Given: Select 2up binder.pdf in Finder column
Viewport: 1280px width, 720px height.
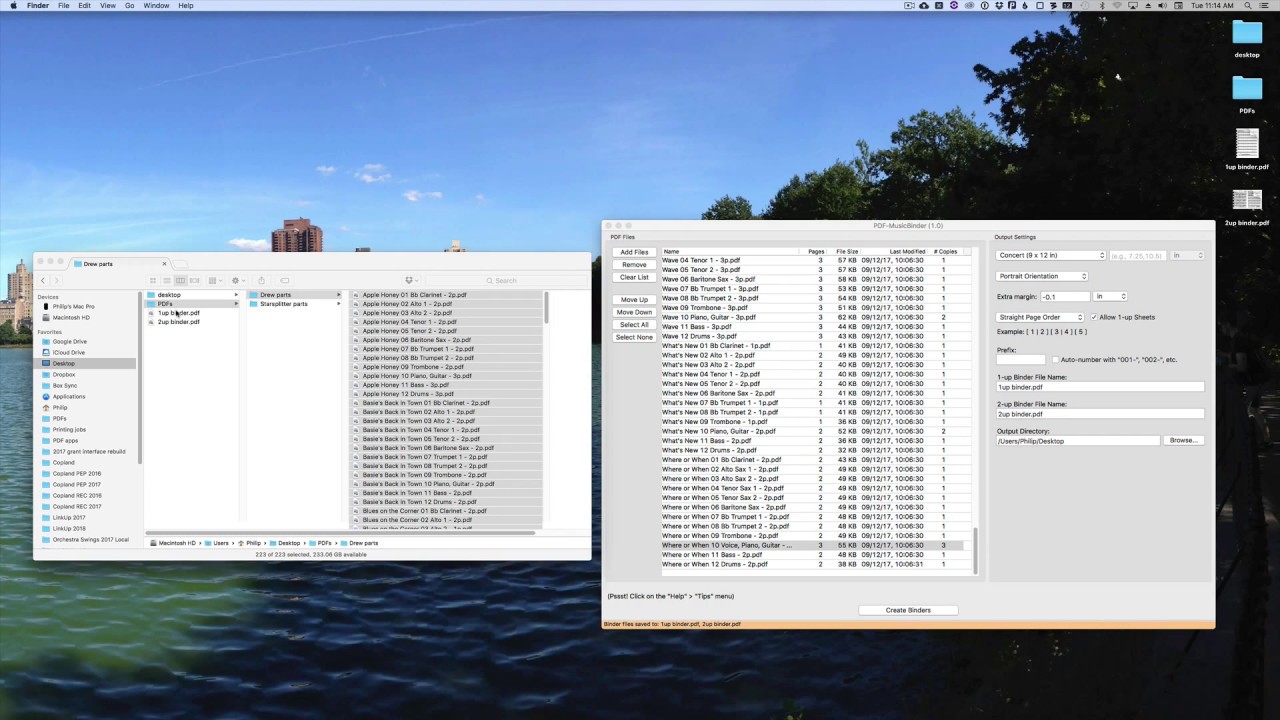Looking at the screenshot, I should 178,322.
